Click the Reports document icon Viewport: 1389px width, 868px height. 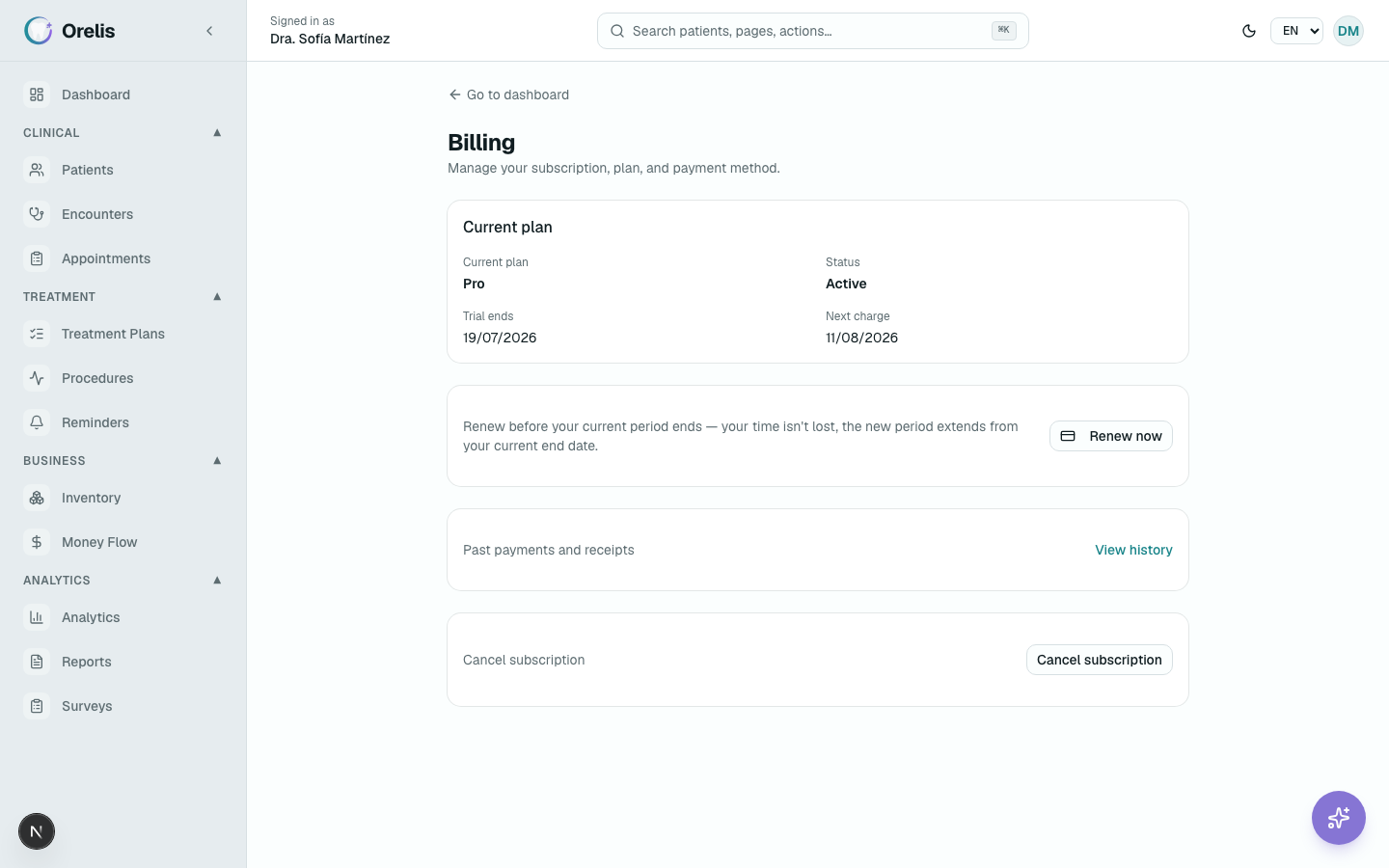click(x=37, y=662)
